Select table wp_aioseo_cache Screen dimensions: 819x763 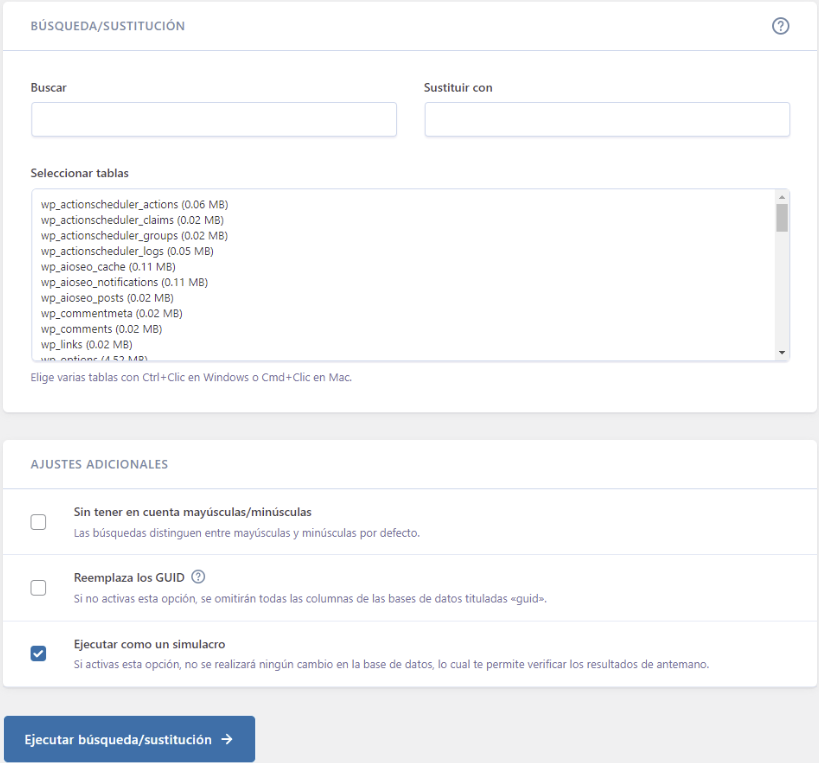(x=108, y=267)
